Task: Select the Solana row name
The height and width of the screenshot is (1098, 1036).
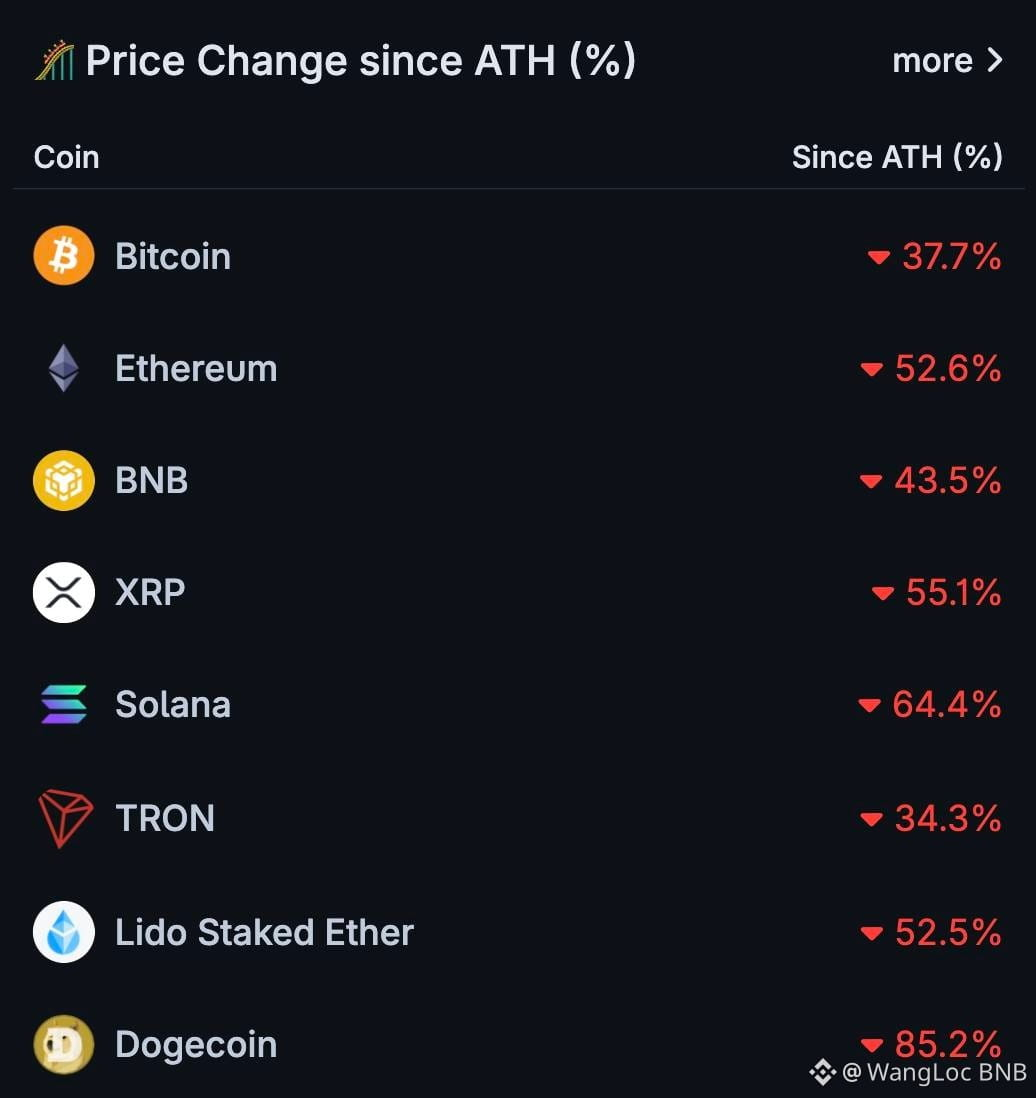Action: pos(173,705)
